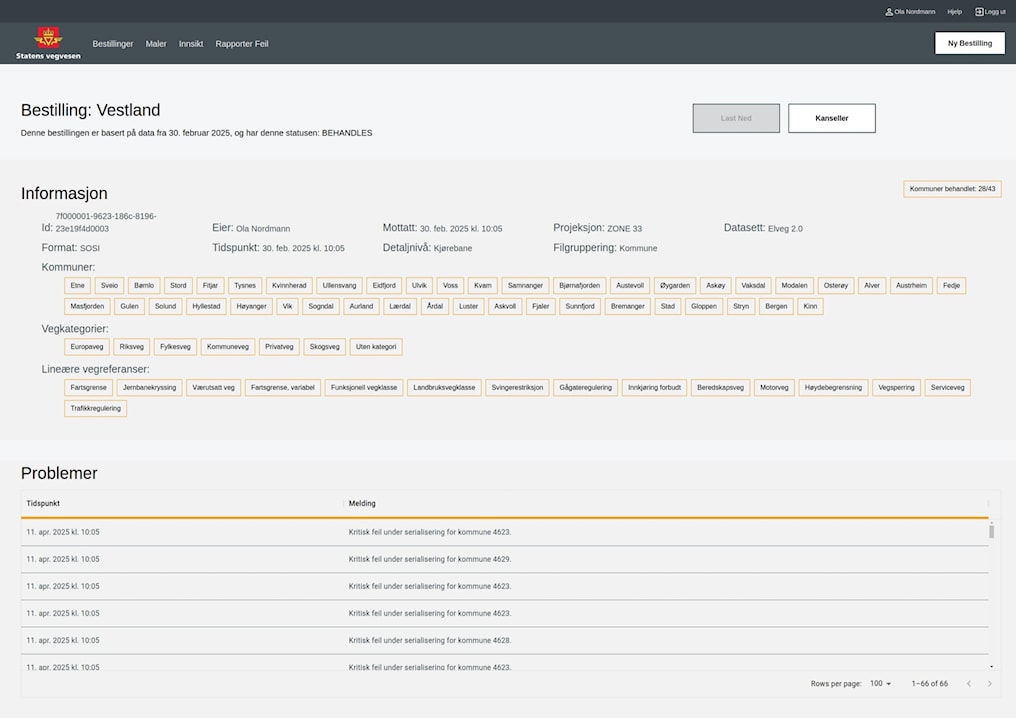Select the Øygarden kommune chip

point(675,286)
